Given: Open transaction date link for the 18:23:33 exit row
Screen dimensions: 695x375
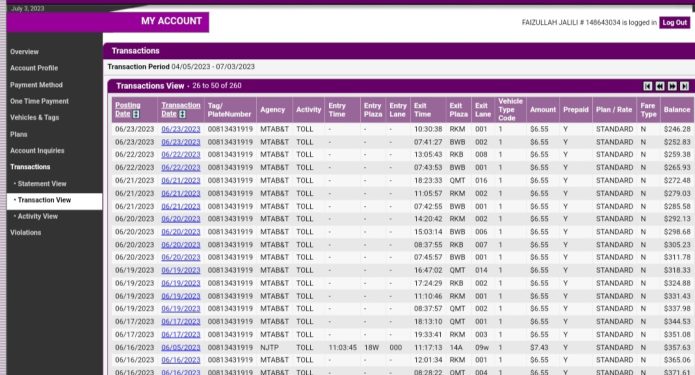Looking at the screenshot, I should click(x=181, y=180).
